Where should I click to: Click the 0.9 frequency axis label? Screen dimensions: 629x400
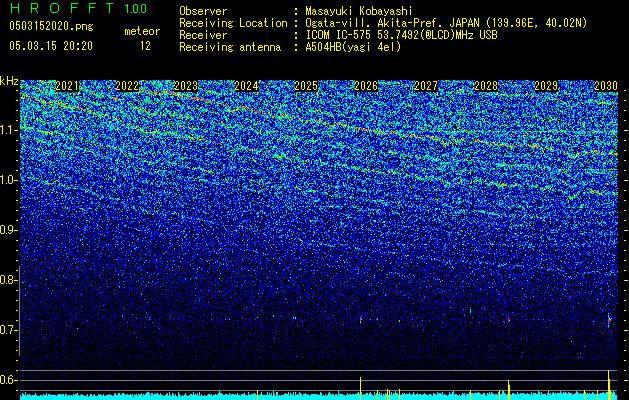(x=7, y=230)
